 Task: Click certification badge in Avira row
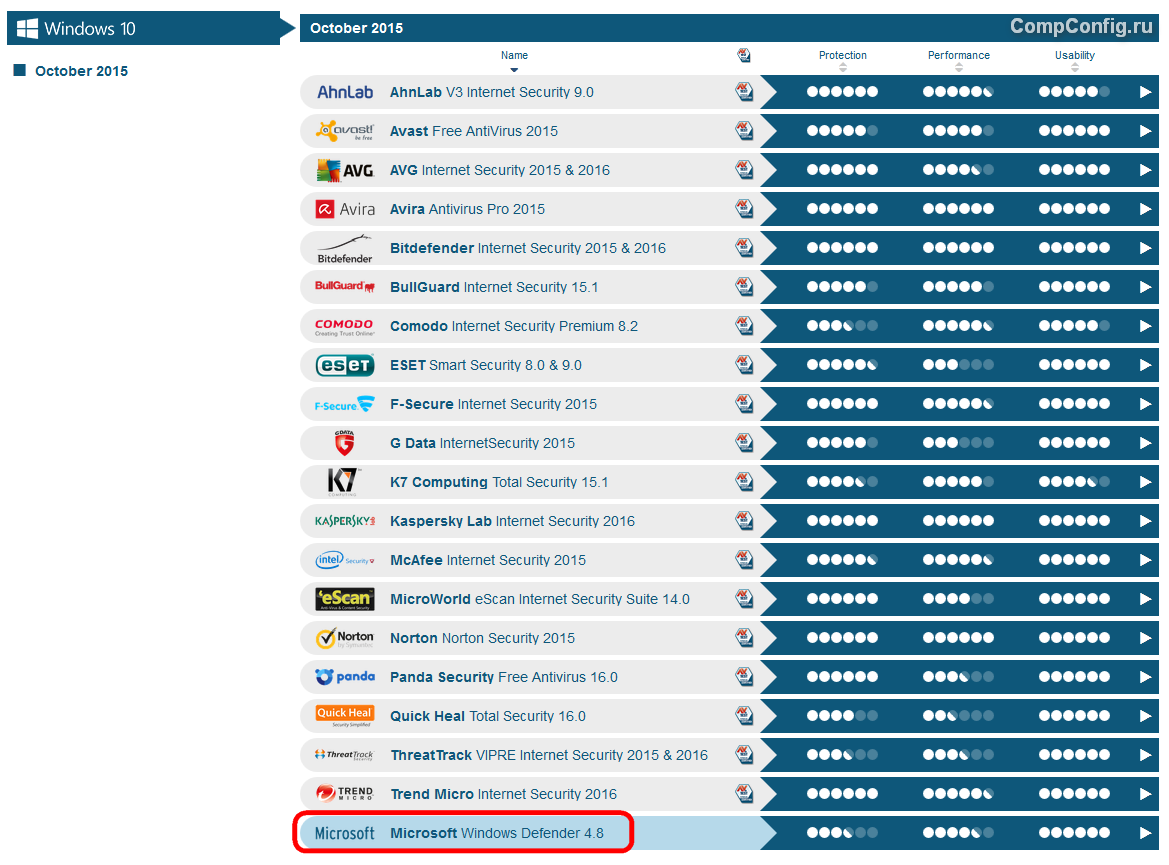tap(744, 209)
